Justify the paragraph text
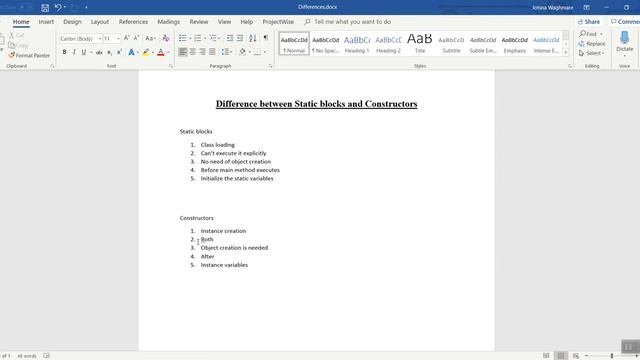The width and height of the screenshot is (640, 360). pyautogui.click(x=212, y=52)
